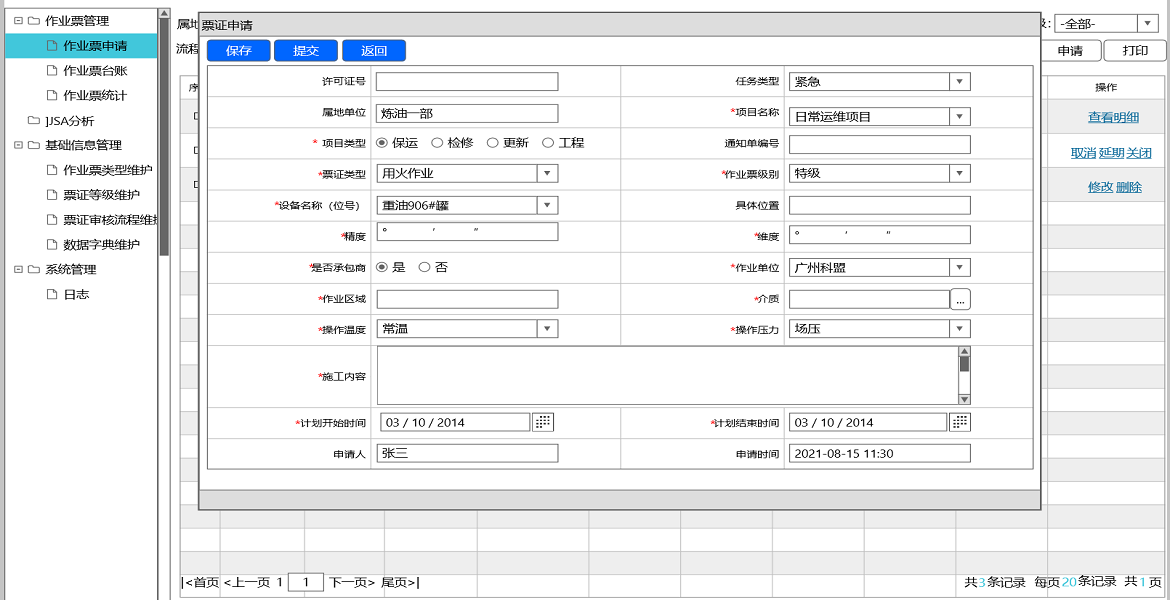
Task: Open 项目名称 dropdown showing 日常运维项目
Action: click(x=879, y=116)
